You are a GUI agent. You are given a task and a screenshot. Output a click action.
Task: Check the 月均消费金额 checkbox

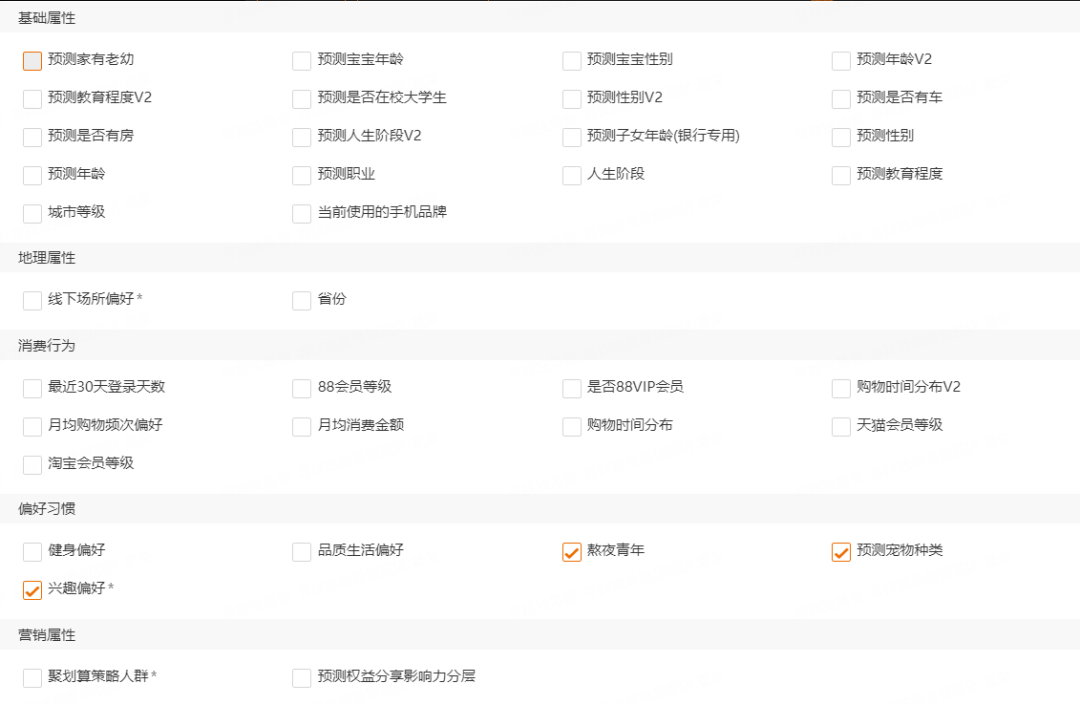[x=301, y=426]
